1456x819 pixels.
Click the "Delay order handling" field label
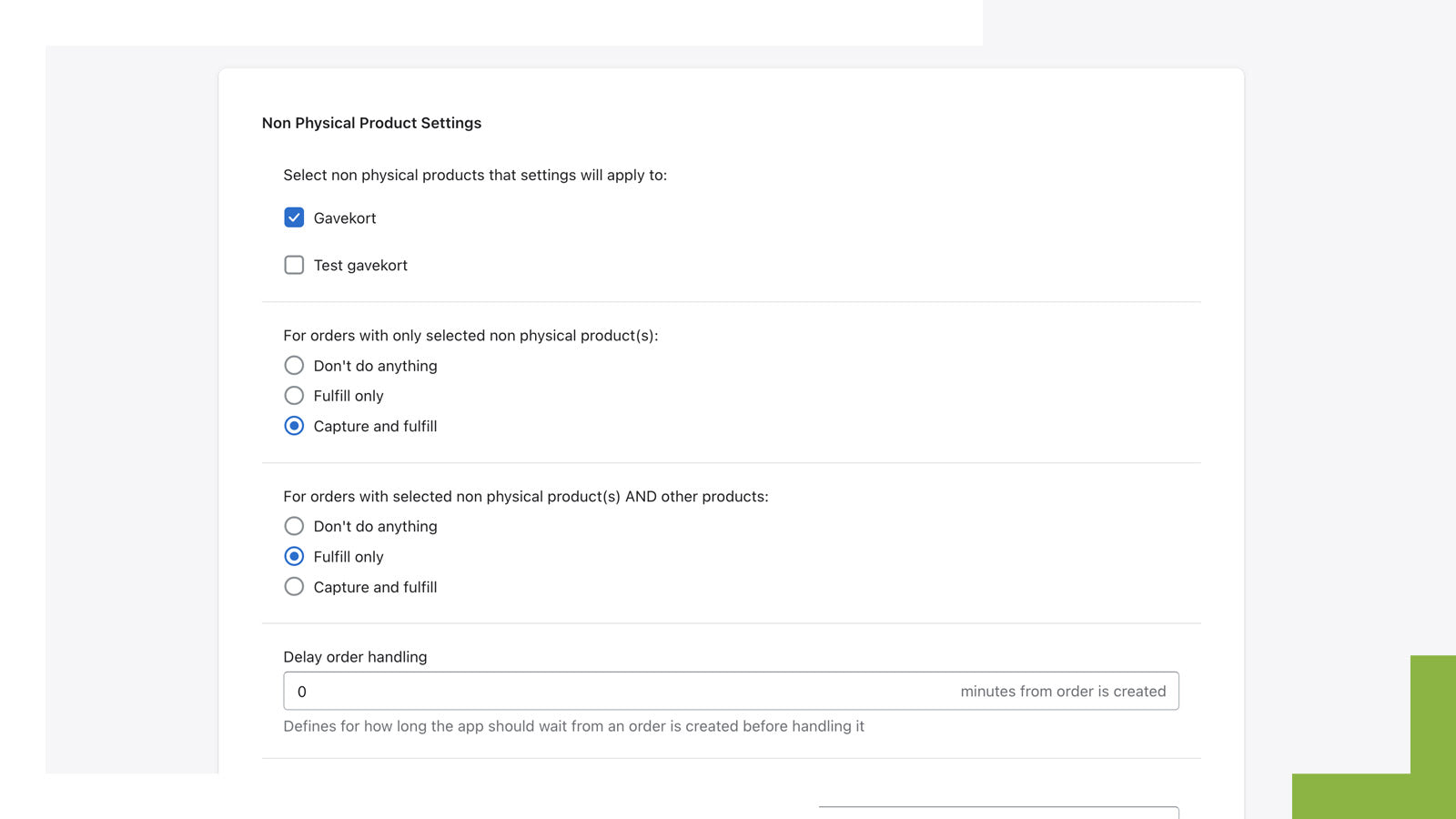[x=355, y=656]
